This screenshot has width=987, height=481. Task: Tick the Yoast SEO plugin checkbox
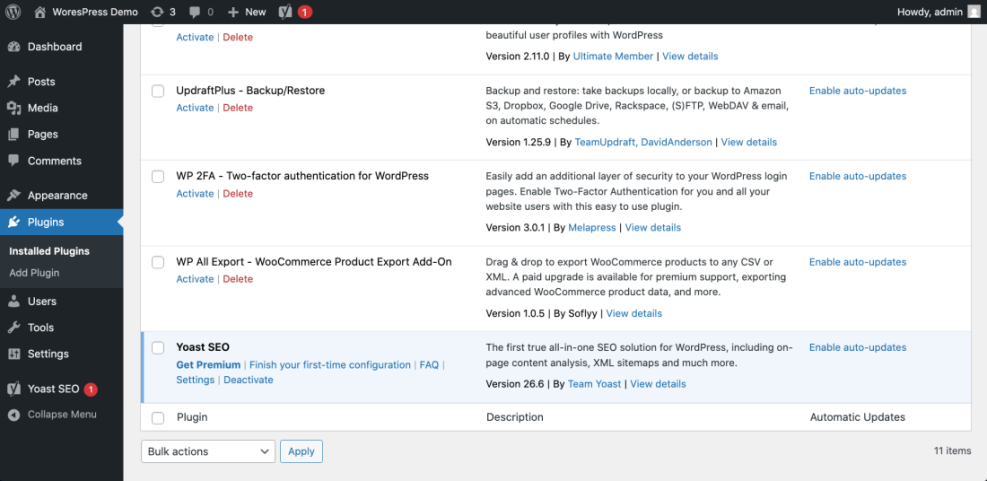point(158,348)
